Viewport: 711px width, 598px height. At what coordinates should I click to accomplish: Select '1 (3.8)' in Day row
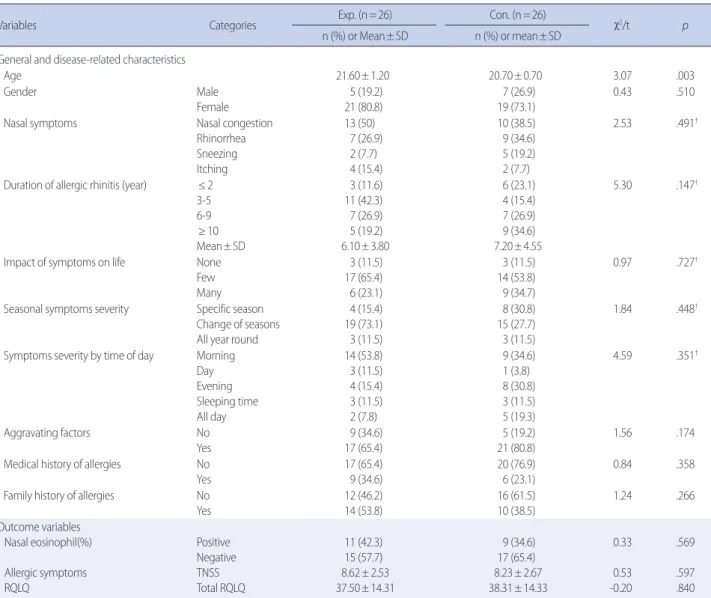pos(516,371)
